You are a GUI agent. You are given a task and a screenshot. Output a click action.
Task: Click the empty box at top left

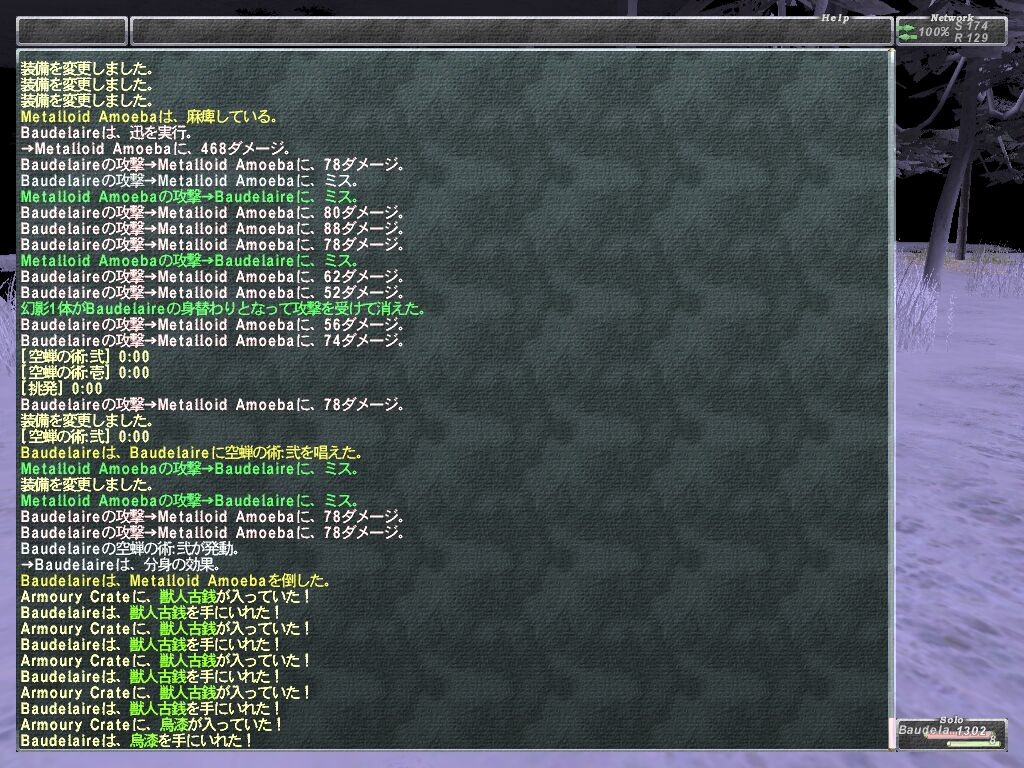point(72,31)
